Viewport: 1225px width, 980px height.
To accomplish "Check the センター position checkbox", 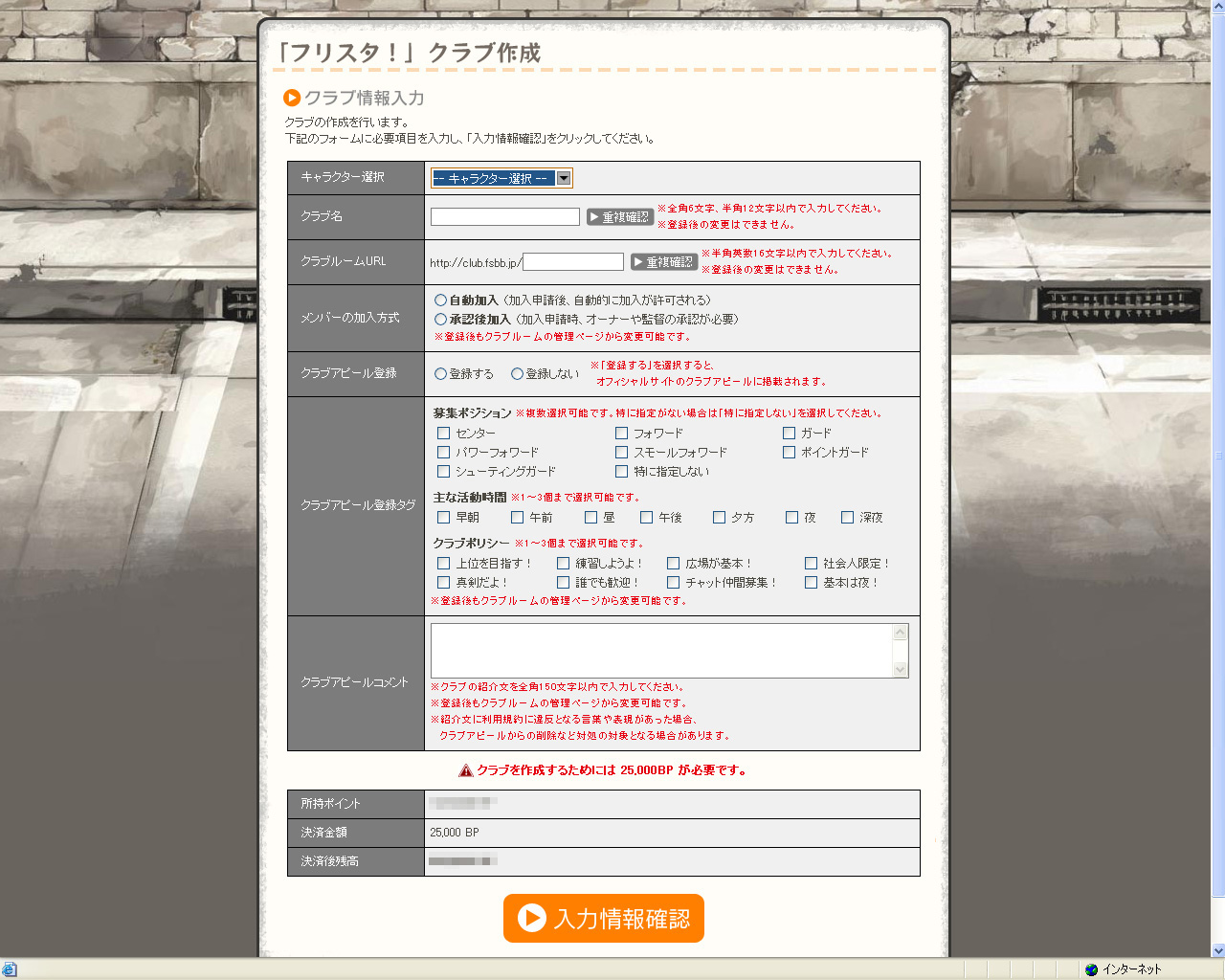I will (x=443, y=434).
